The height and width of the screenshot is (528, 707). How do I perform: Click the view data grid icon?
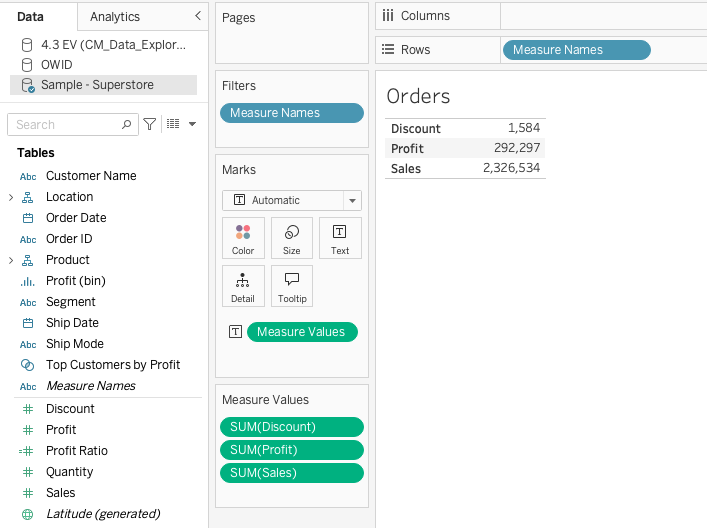tap(173, 124)
